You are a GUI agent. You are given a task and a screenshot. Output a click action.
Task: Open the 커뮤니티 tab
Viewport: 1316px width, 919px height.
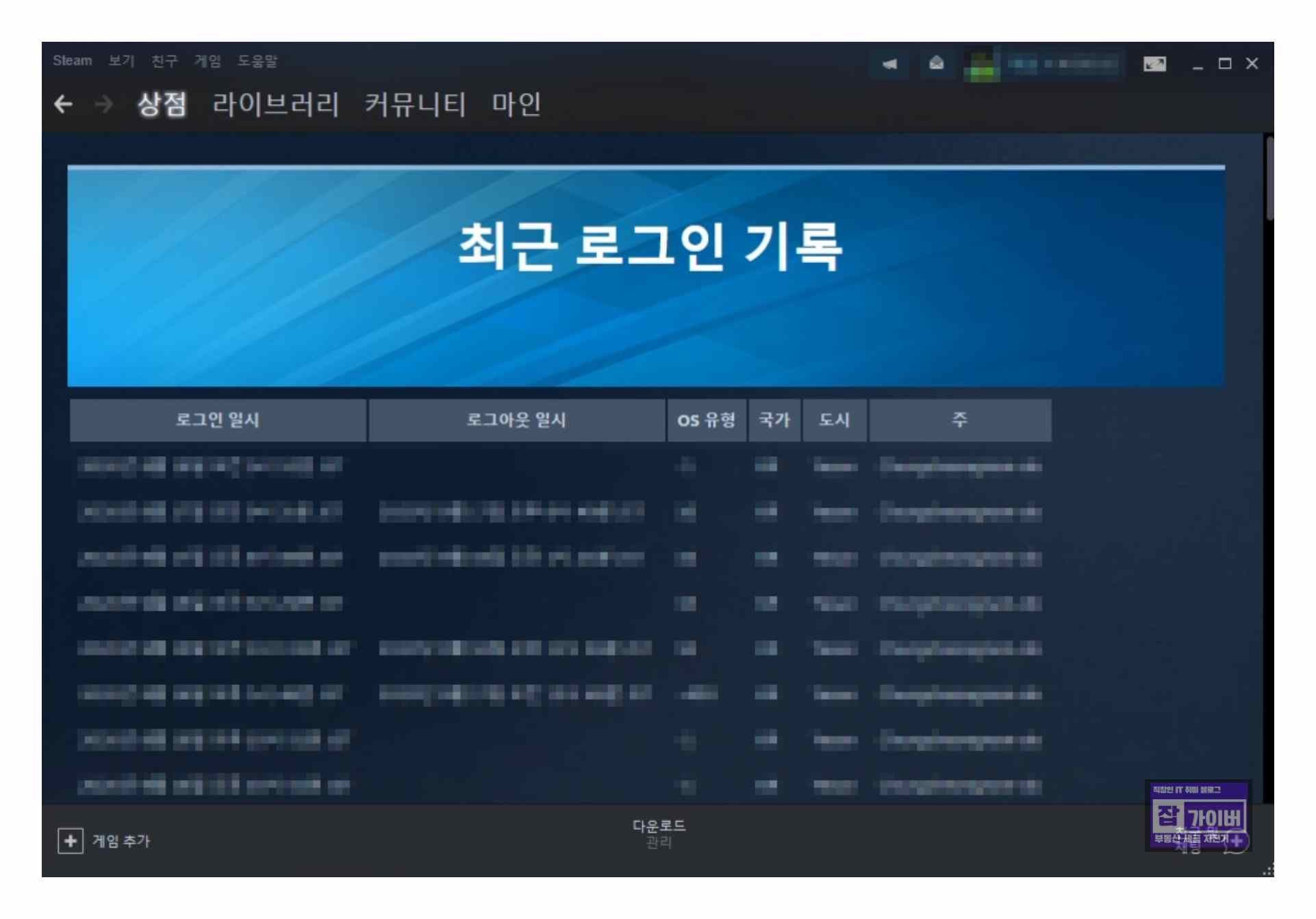pyautogui.click(x=415, y=104)
